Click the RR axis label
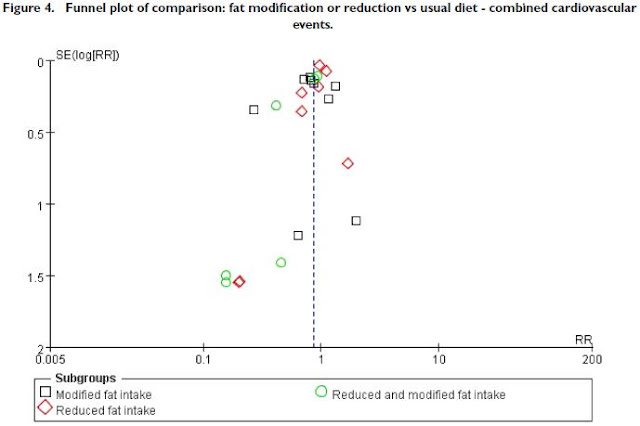This screenshot has width=640, height=426. (583, 339)
